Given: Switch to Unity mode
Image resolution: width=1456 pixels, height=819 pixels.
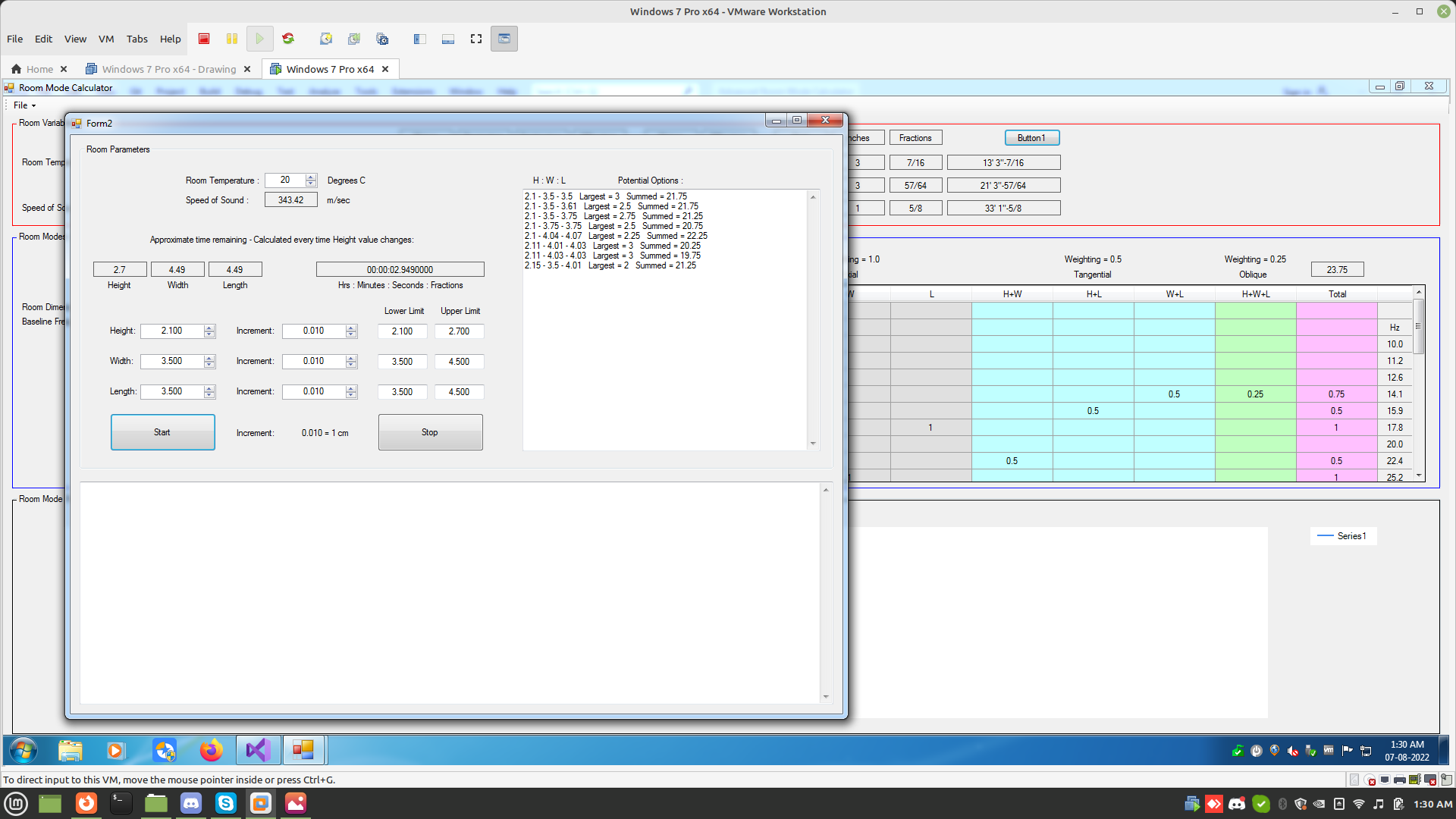Looking at the screenshot, I should (504, 39).
